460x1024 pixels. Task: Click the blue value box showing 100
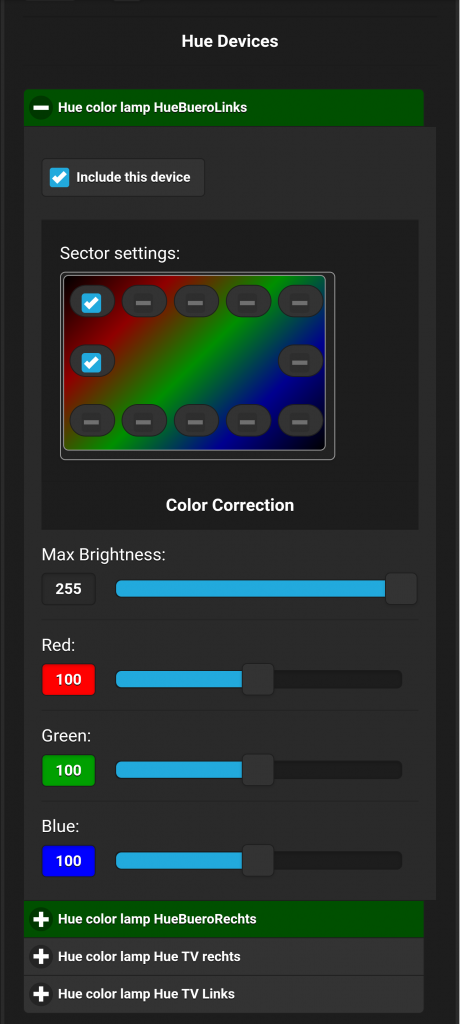pyautogui.click(x=69, y=861)
